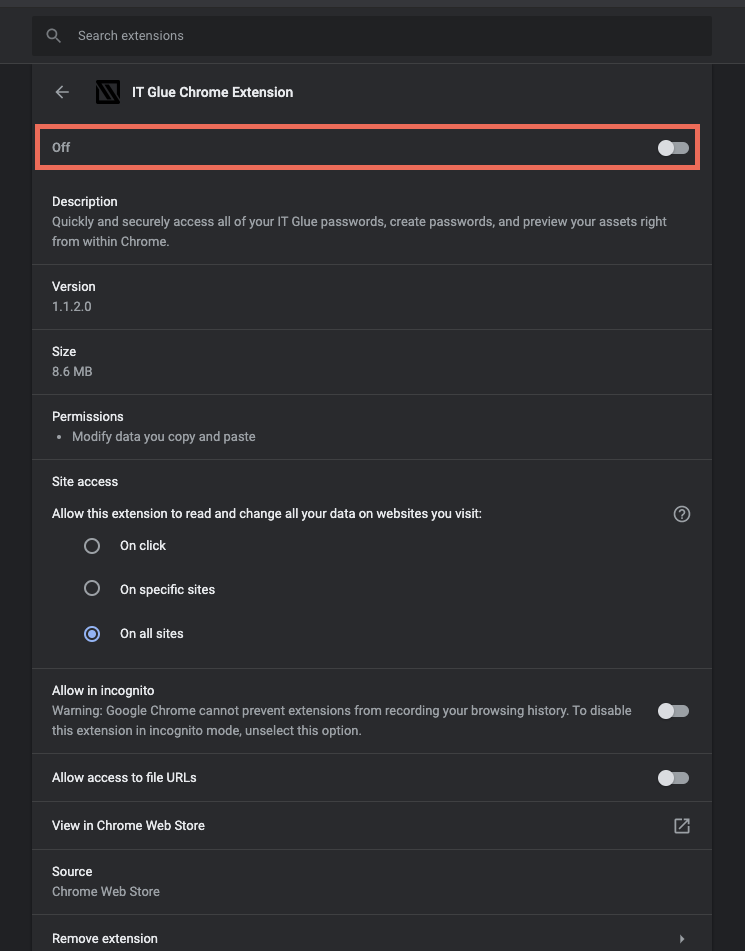
Task: Click the IT Glue Chrome Extension title
Action: 212,92
